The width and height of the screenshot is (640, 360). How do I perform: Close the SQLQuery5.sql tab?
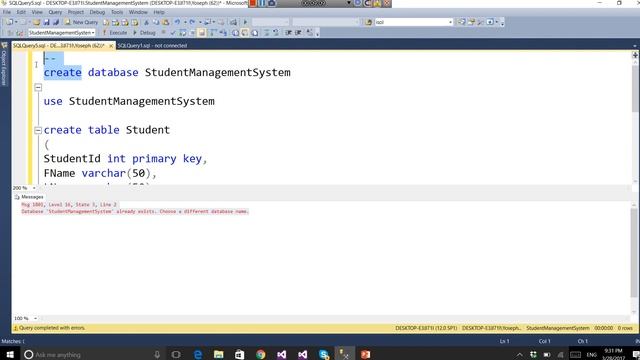[x=111, y=46]
